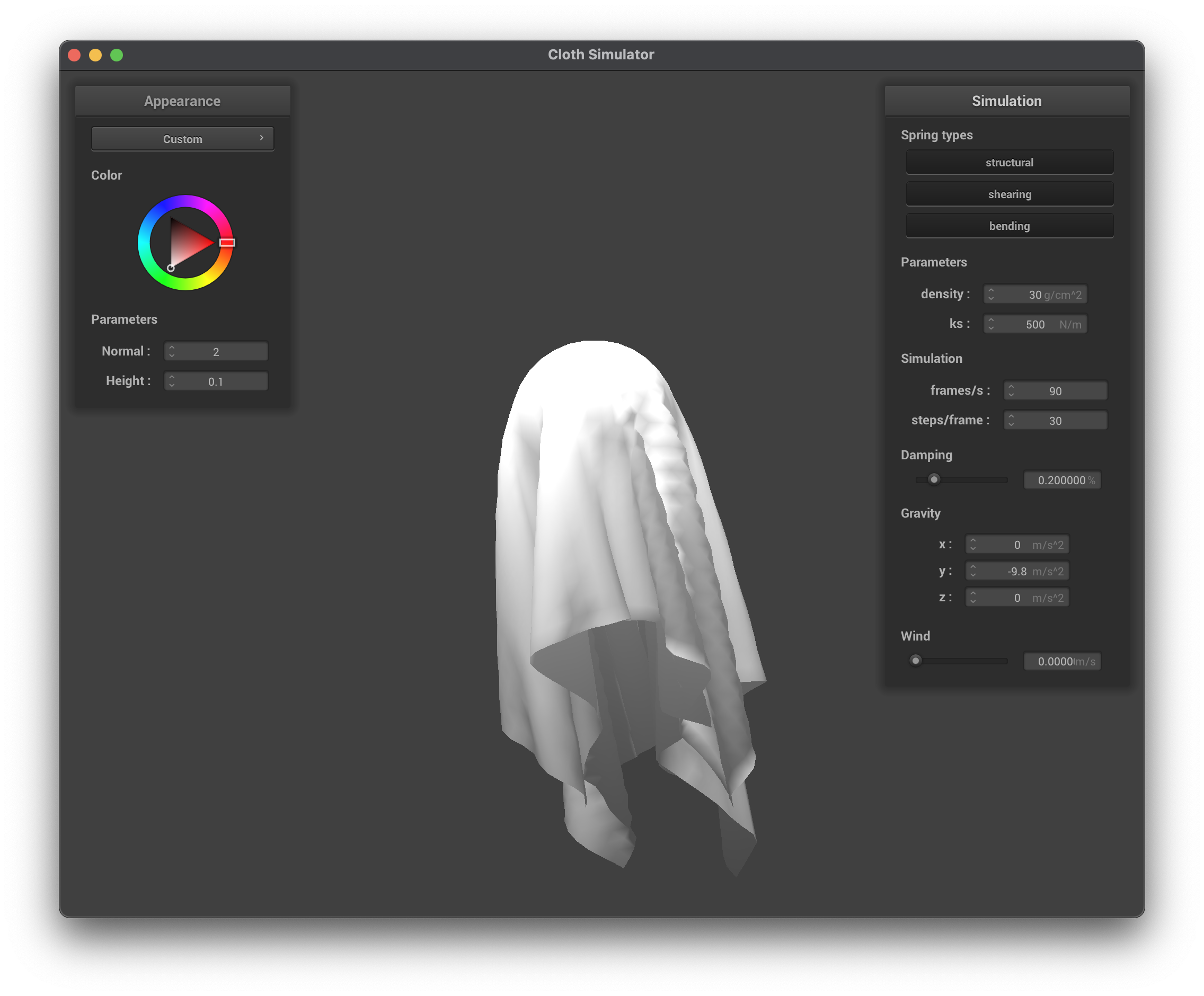Click the Appearance panel header
Screen dimensions: 1204x996
(x=182, y=101)
